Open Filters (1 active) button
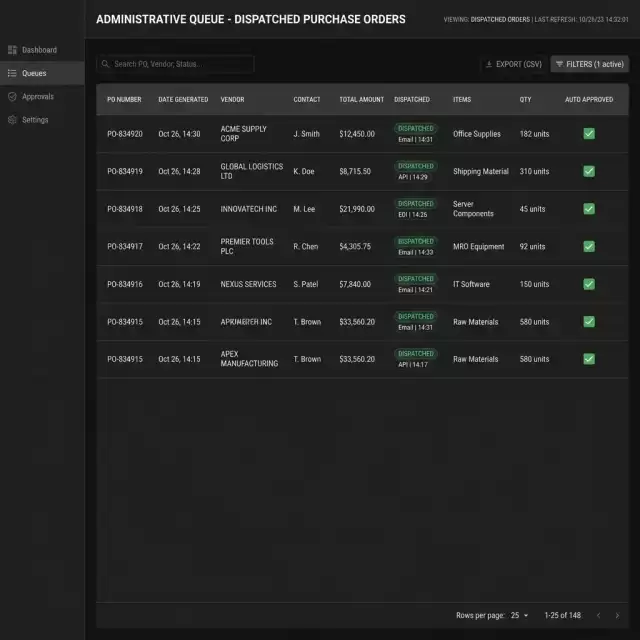Image resolution: width=640 pixels, height=640 pixels. [x=589, y=64]
